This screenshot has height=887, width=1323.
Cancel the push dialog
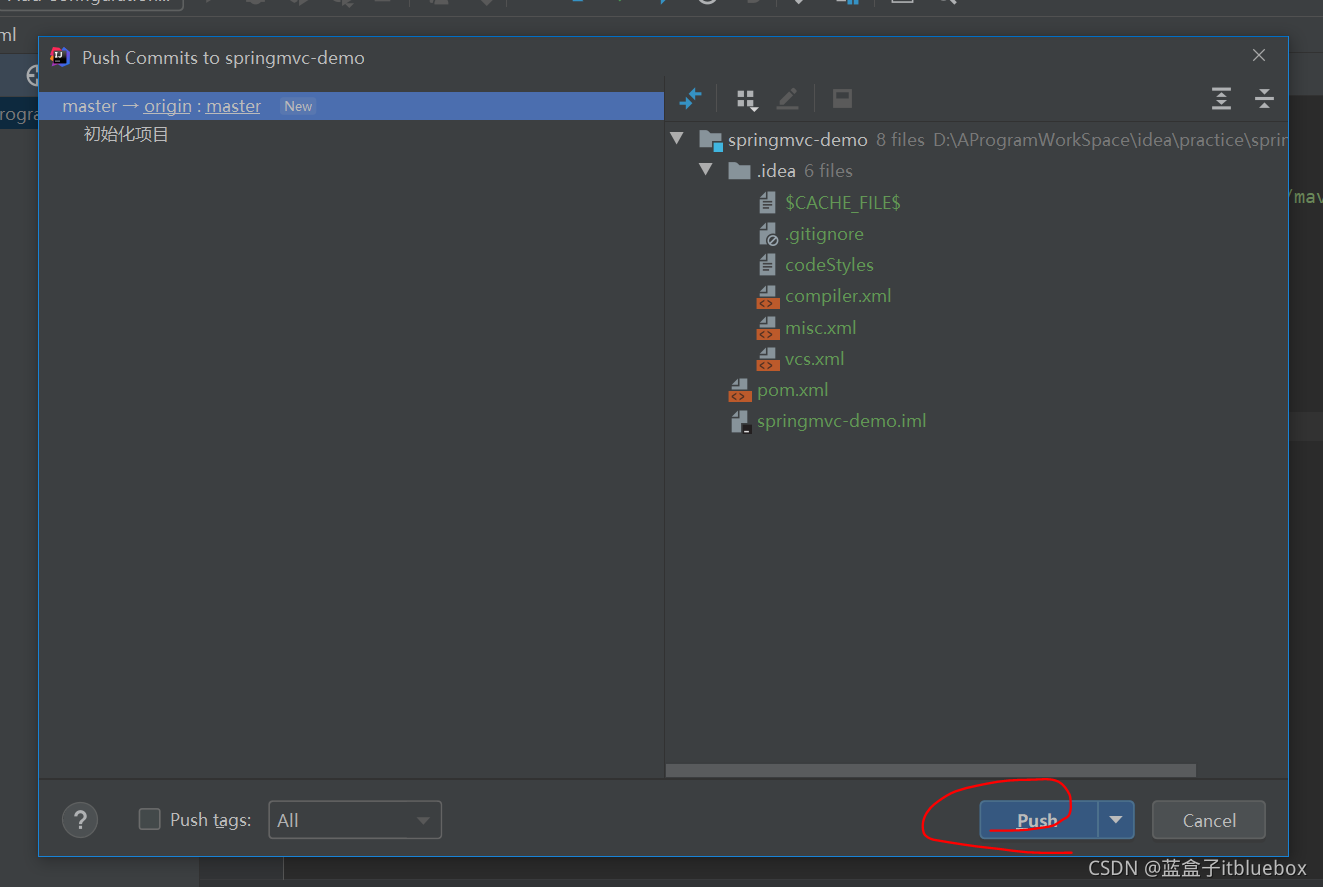click(1209, 820)
